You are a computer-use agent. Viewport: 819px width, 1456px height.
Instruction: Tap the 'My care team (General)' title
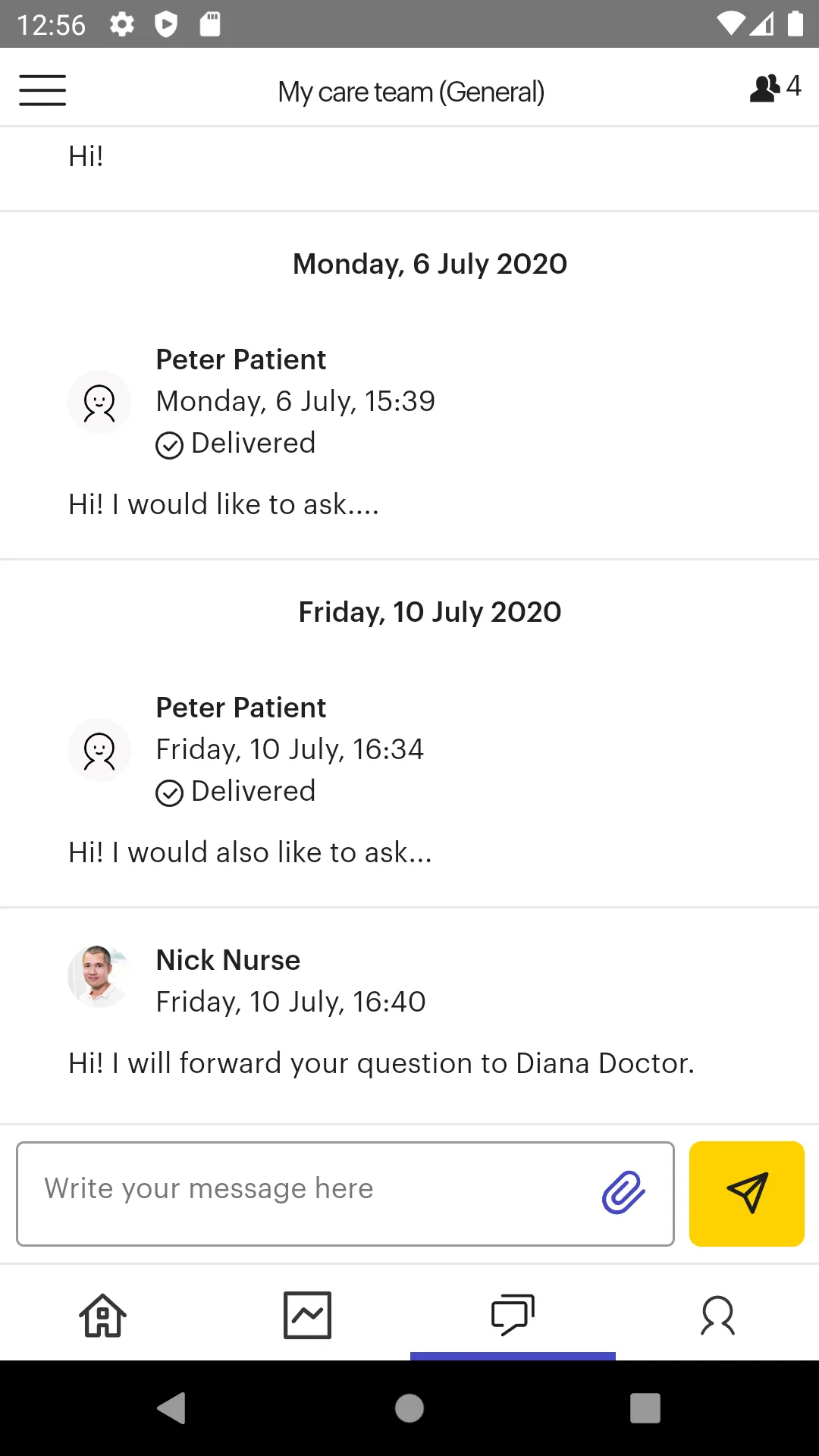click(411, 92)
